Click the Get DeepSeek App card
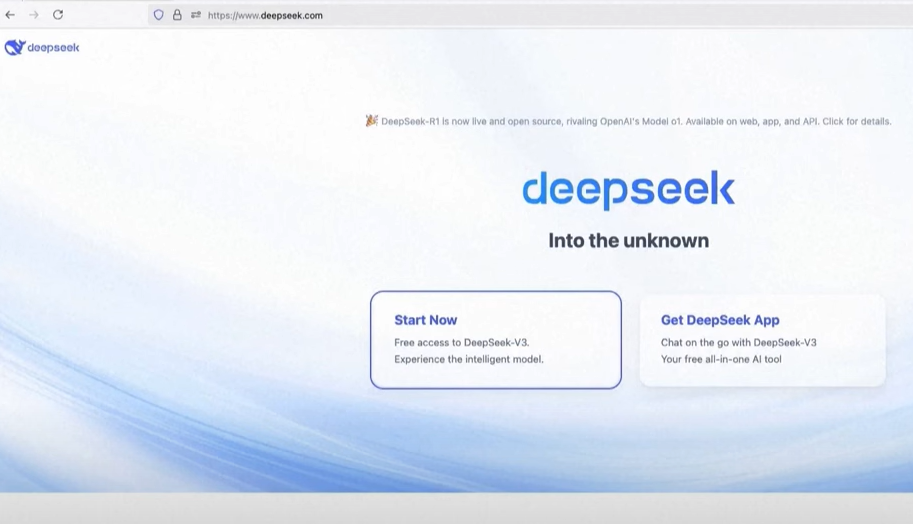 coord(762,340)
